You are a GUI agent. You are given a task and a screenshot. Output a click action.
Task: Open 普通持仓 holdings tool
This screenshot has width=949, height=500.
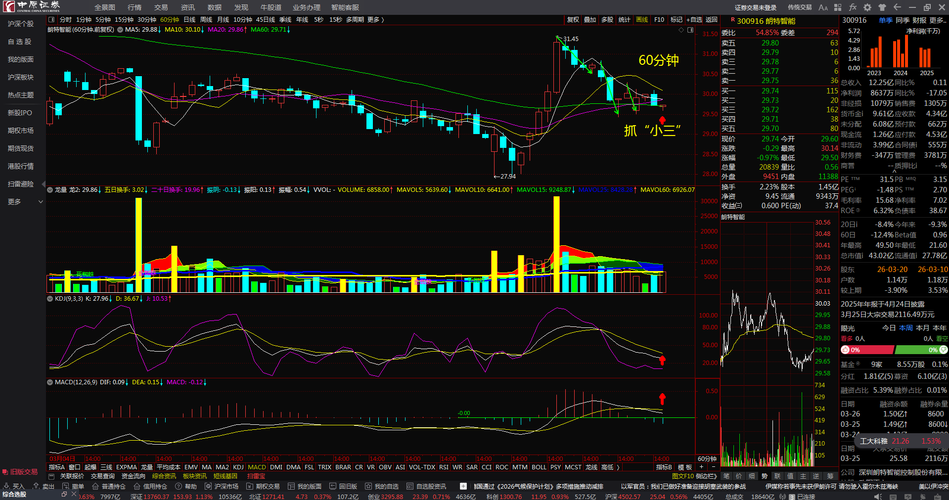pos(108,486)
